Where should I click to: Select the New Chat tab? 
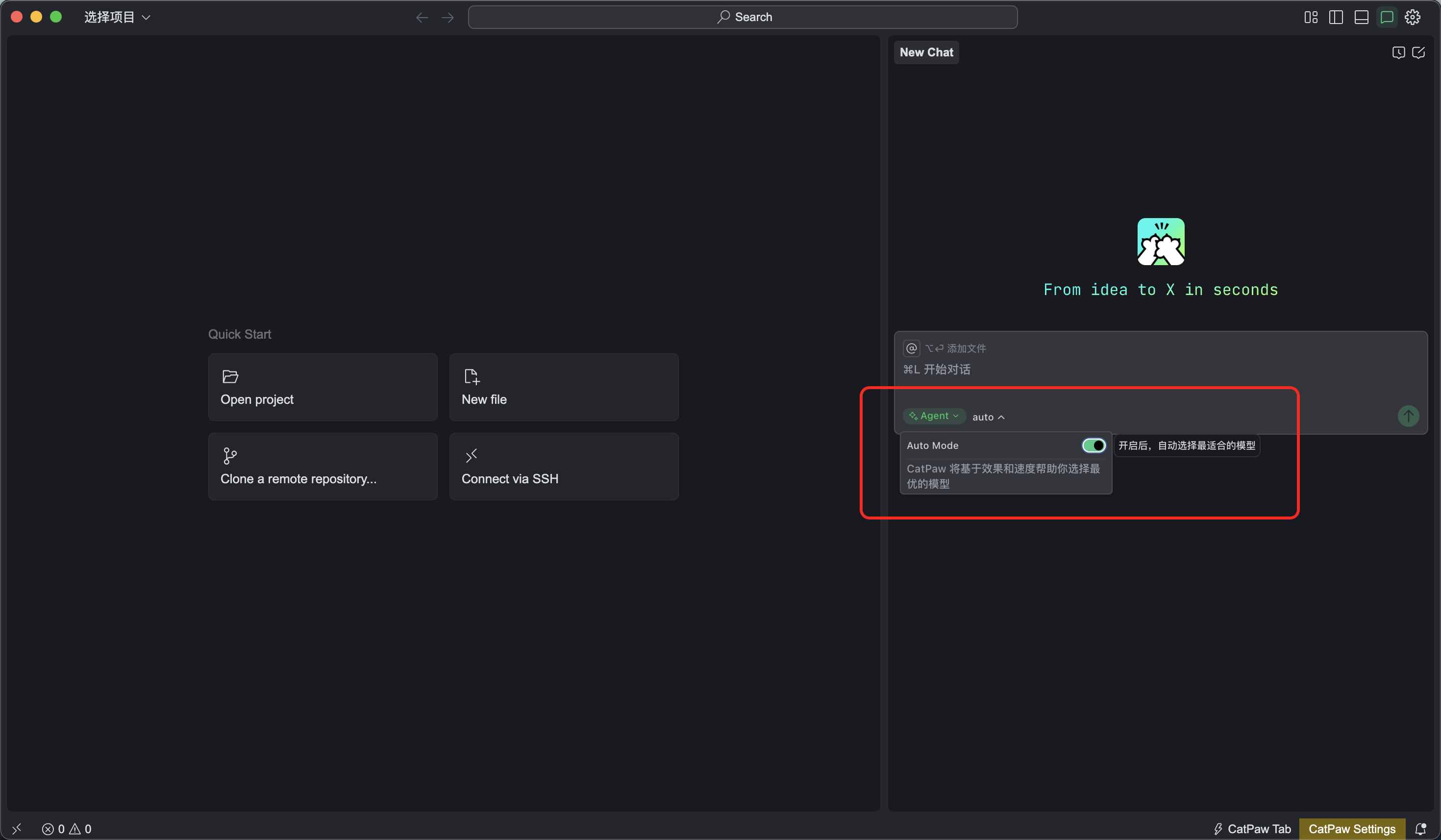(926, 52)
